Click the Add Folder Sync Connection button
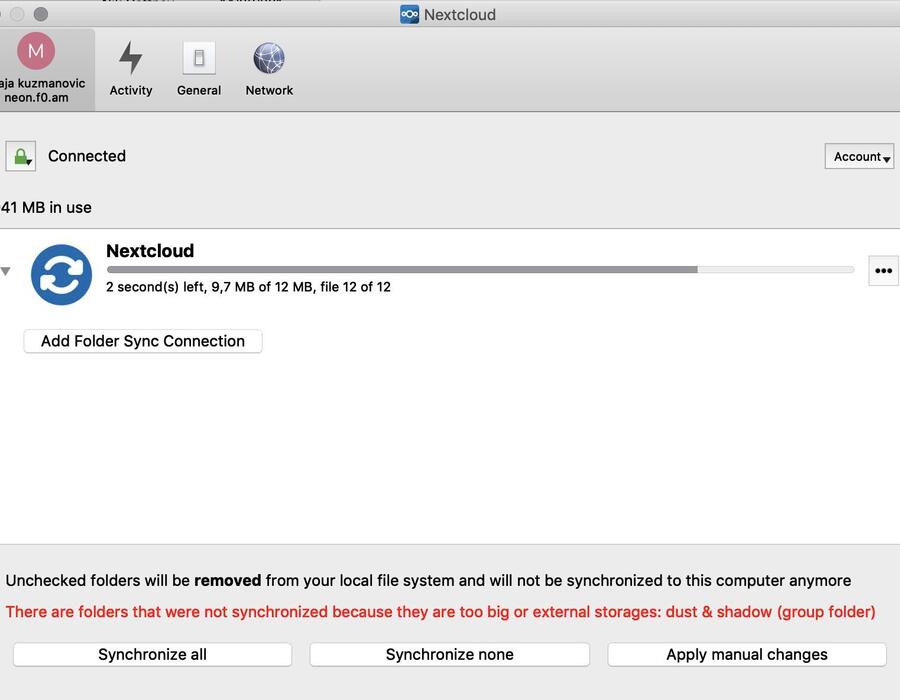Image resolution: width=900 pixels, height=700 pixels. (x=143, y=341)
